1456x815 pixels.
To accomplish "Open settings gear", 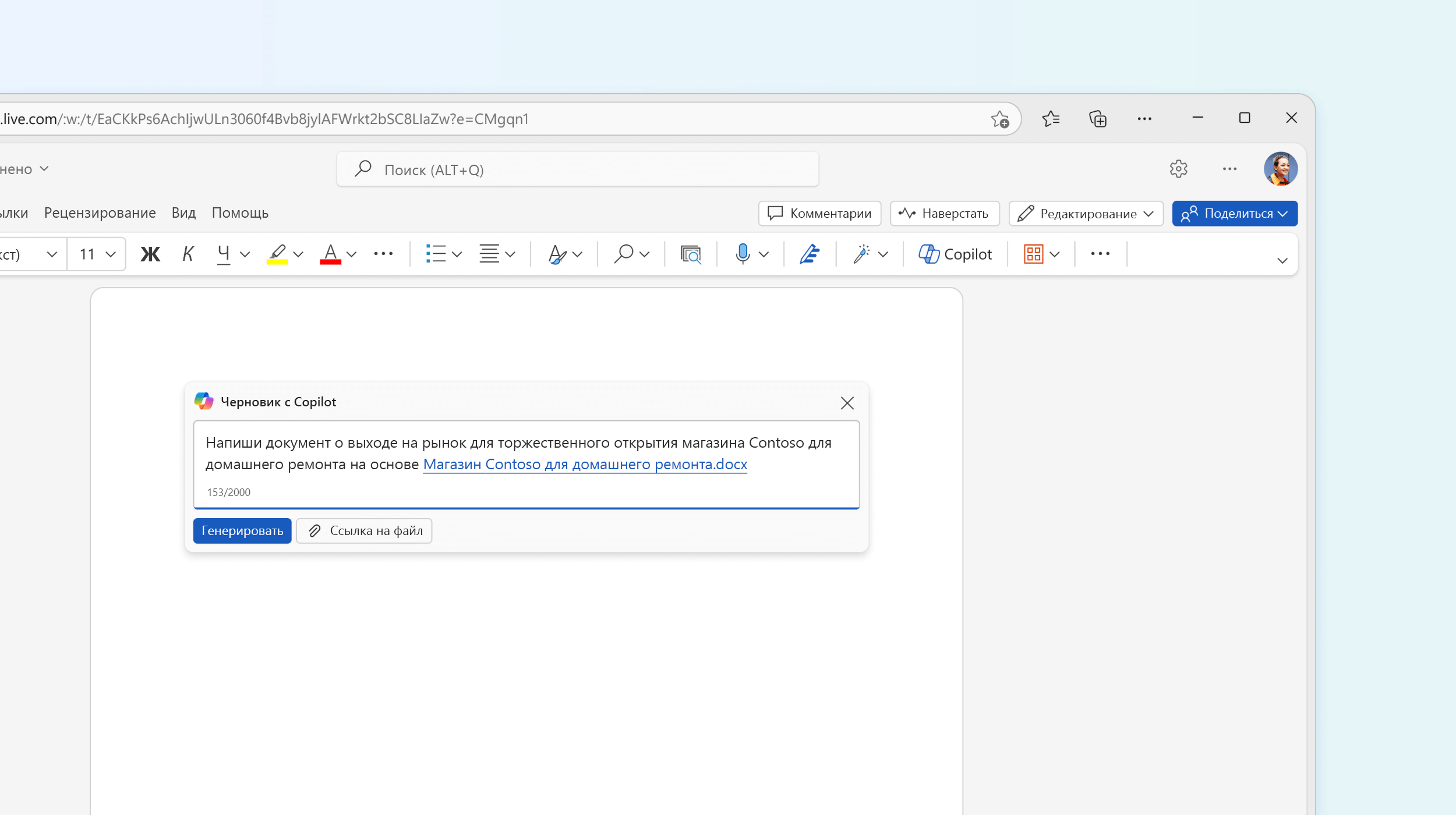I will pyautogui.click(x=1178, y=169).
